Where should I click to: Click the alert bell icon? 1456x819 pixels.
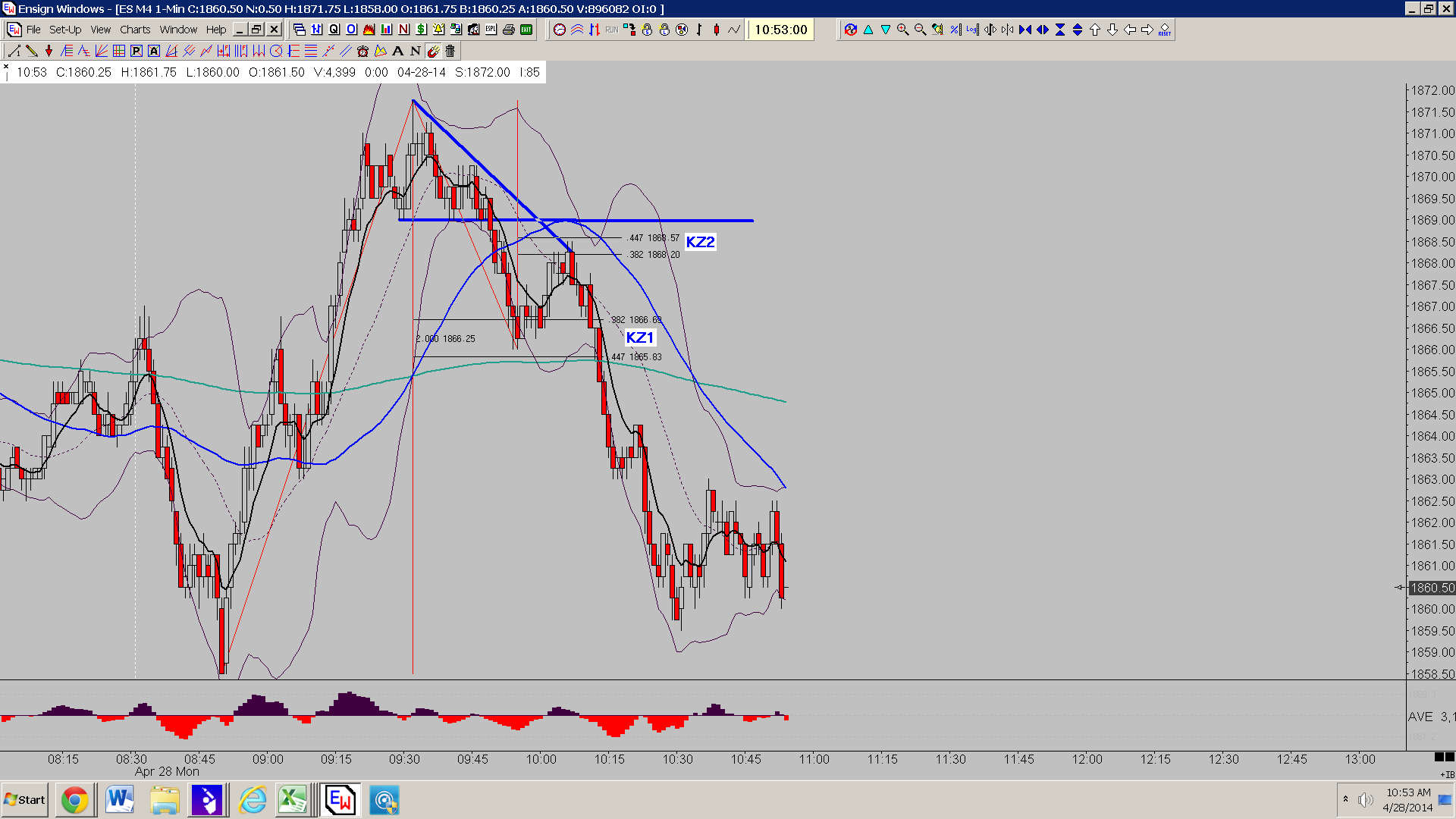click(x=438, y=30)
